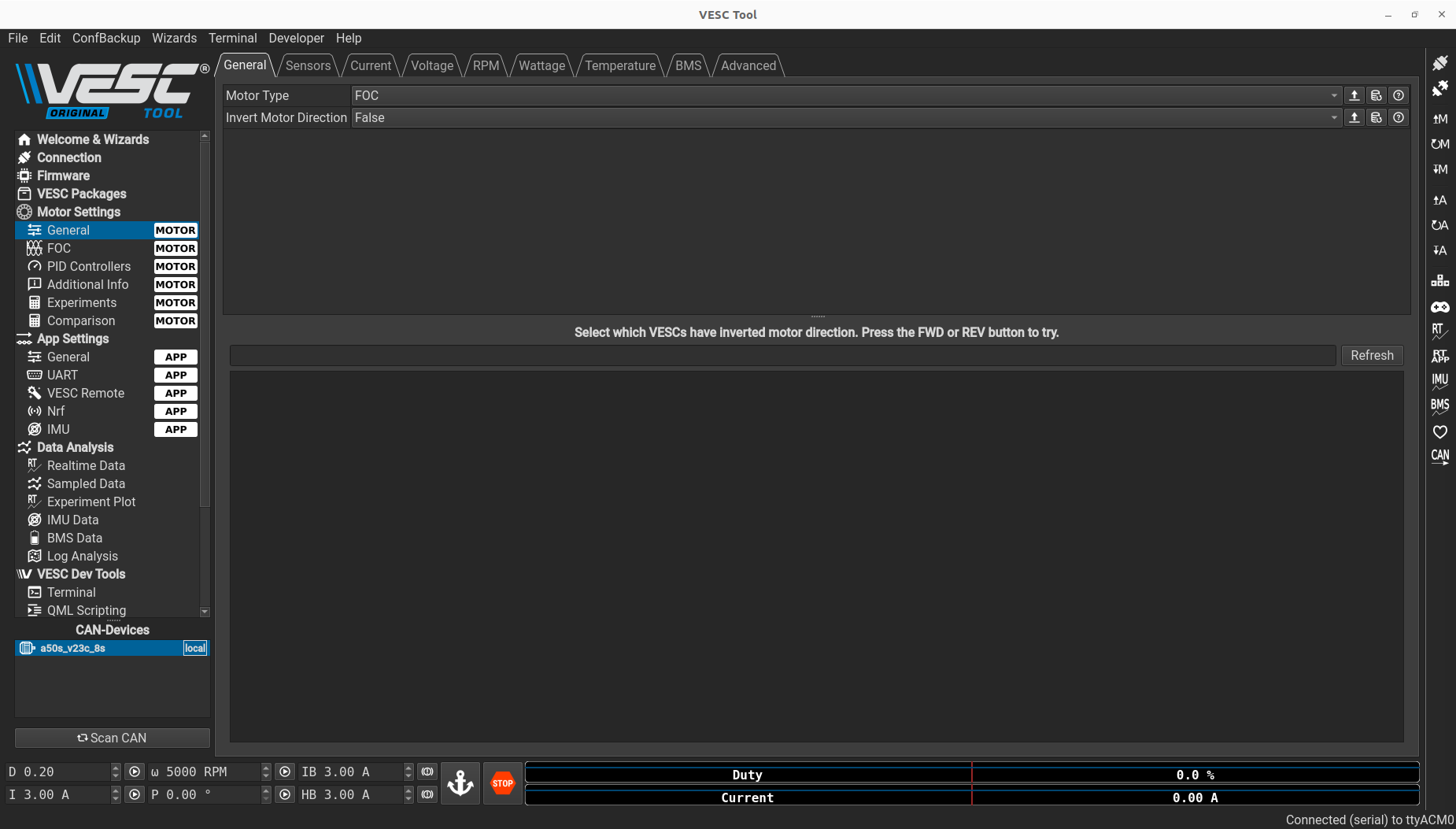The width and height of the screenshot is (1456, 829).
Task: Open Invert Motor Direction dropdown
Action: (846, 117)
